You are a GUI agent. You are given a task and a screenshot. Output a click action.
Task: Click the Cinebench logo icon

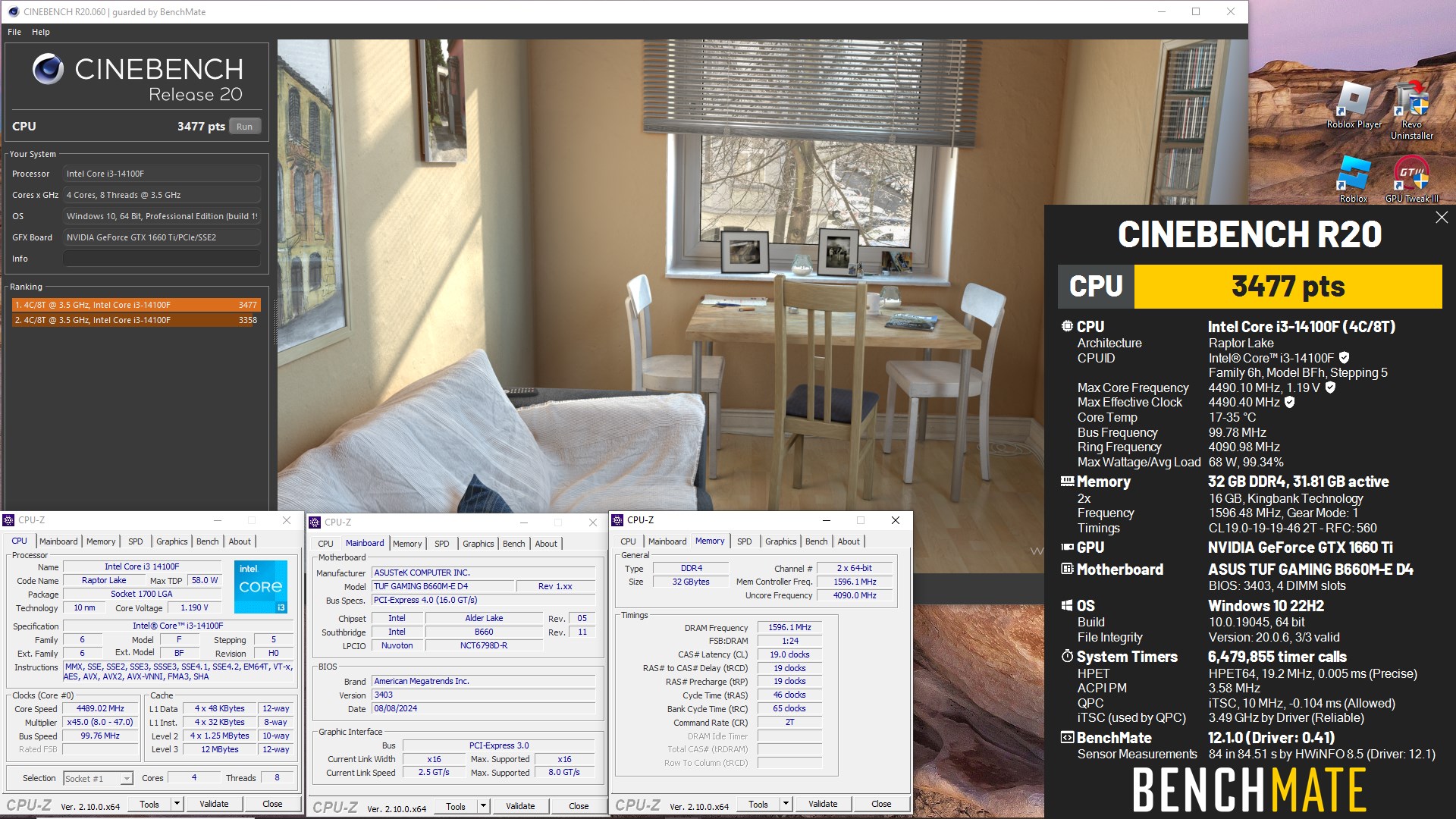pos(48,69)
